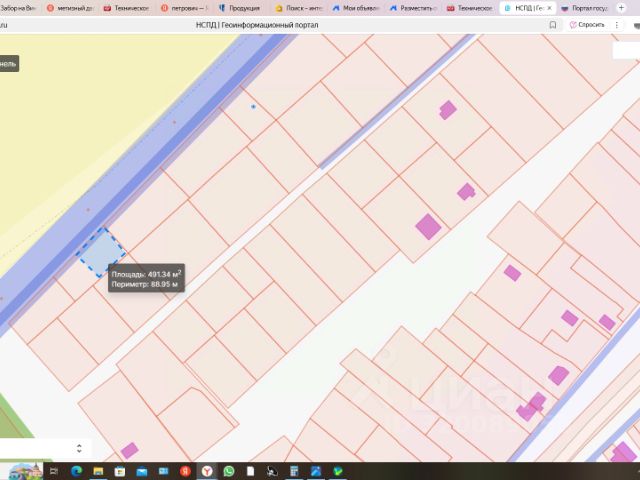
Task: Open a new browser tab
Action: (x=621, y=8)
